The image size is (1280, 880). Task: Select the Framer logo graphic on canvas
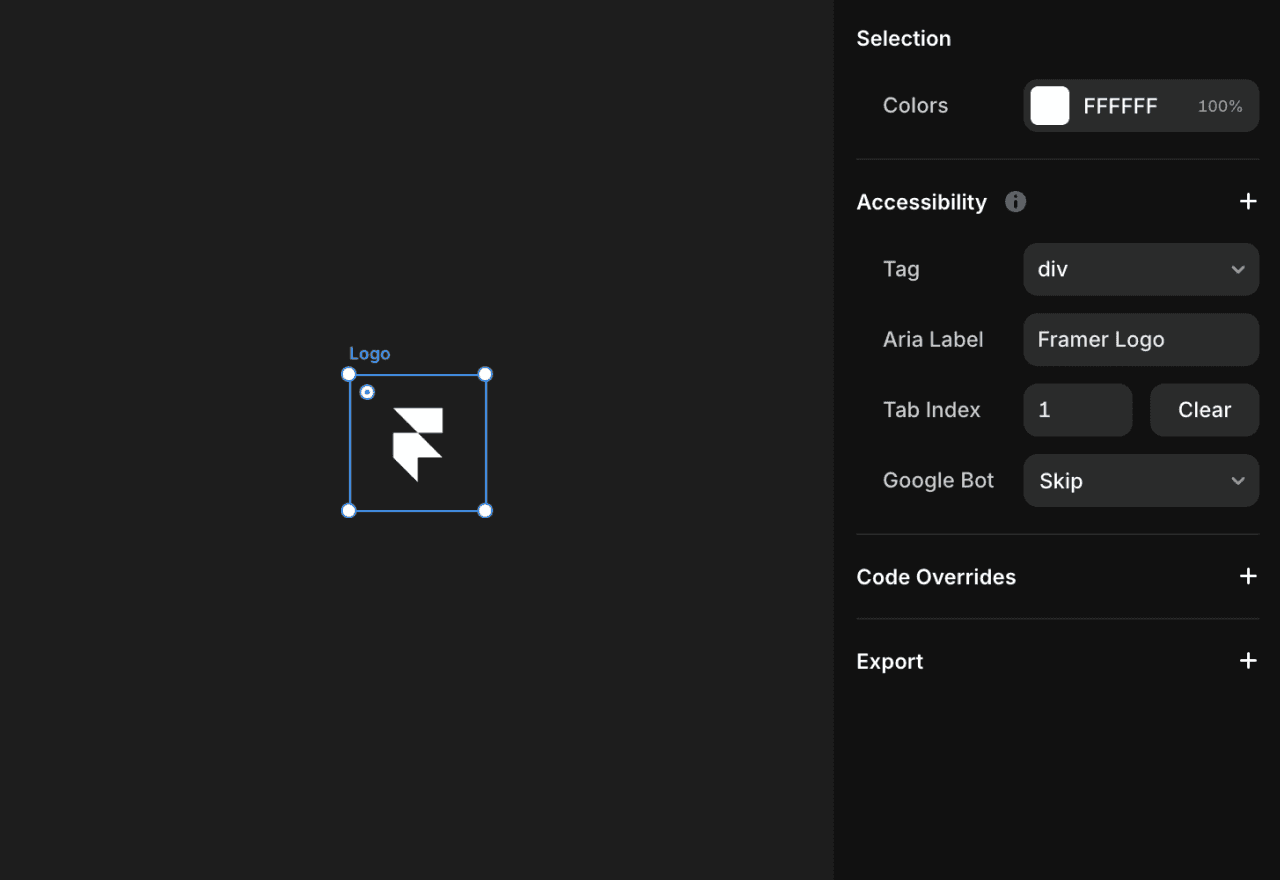pos(418,444)
